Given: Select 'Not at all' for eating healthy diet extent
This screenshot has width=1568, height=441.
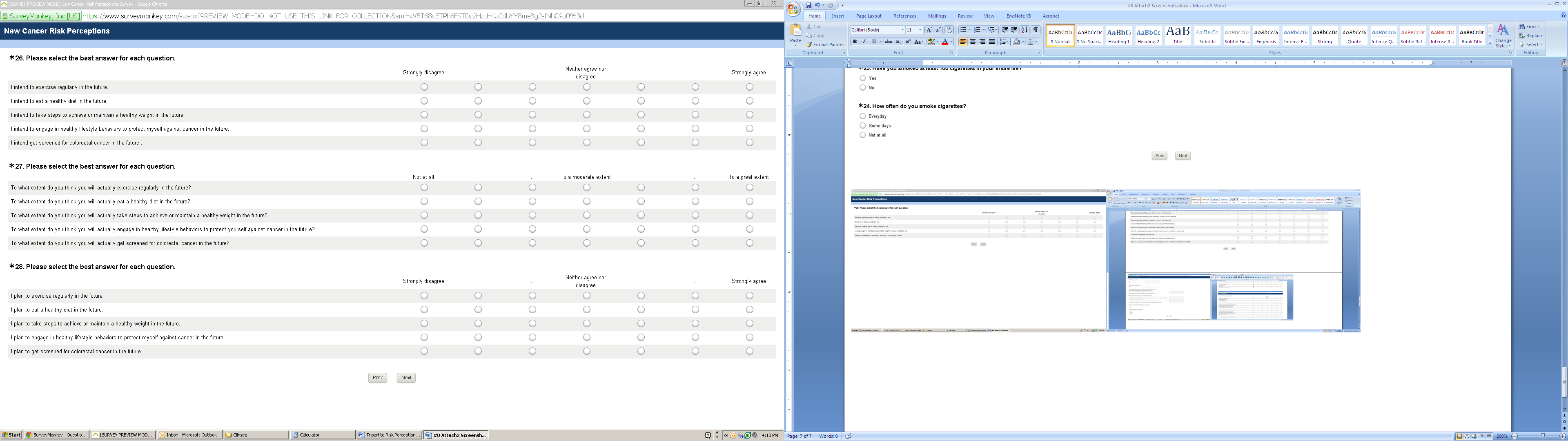Looking at the screenshot, I should (x=424, y=202).
